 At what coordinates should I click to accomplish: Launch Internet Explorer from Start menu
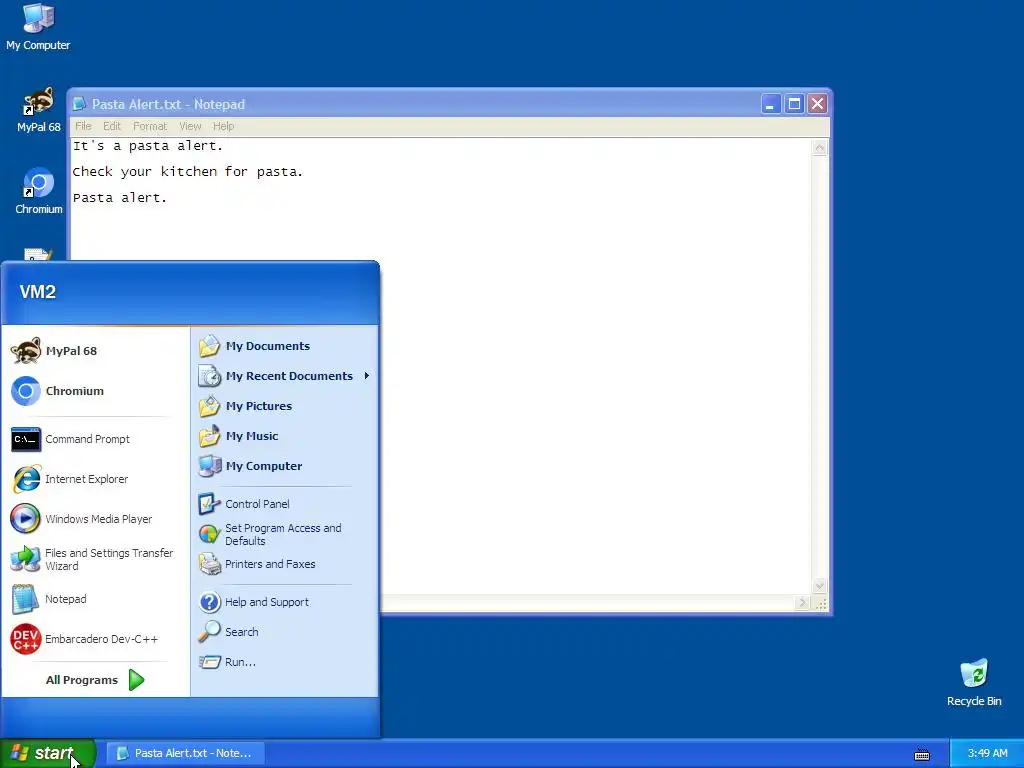96,479
